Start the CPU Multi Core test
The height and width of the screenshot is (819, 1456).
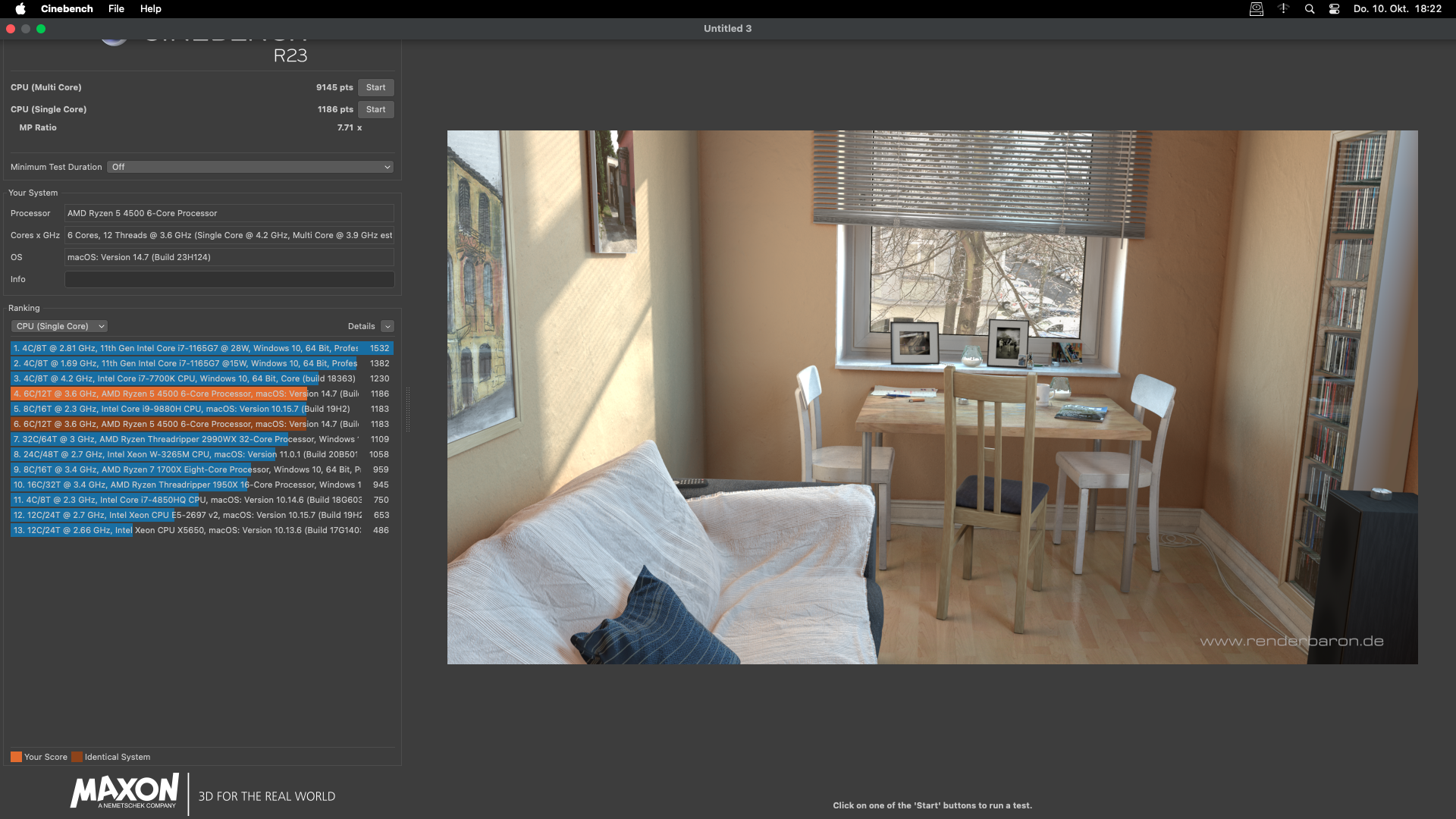point(375,87)
